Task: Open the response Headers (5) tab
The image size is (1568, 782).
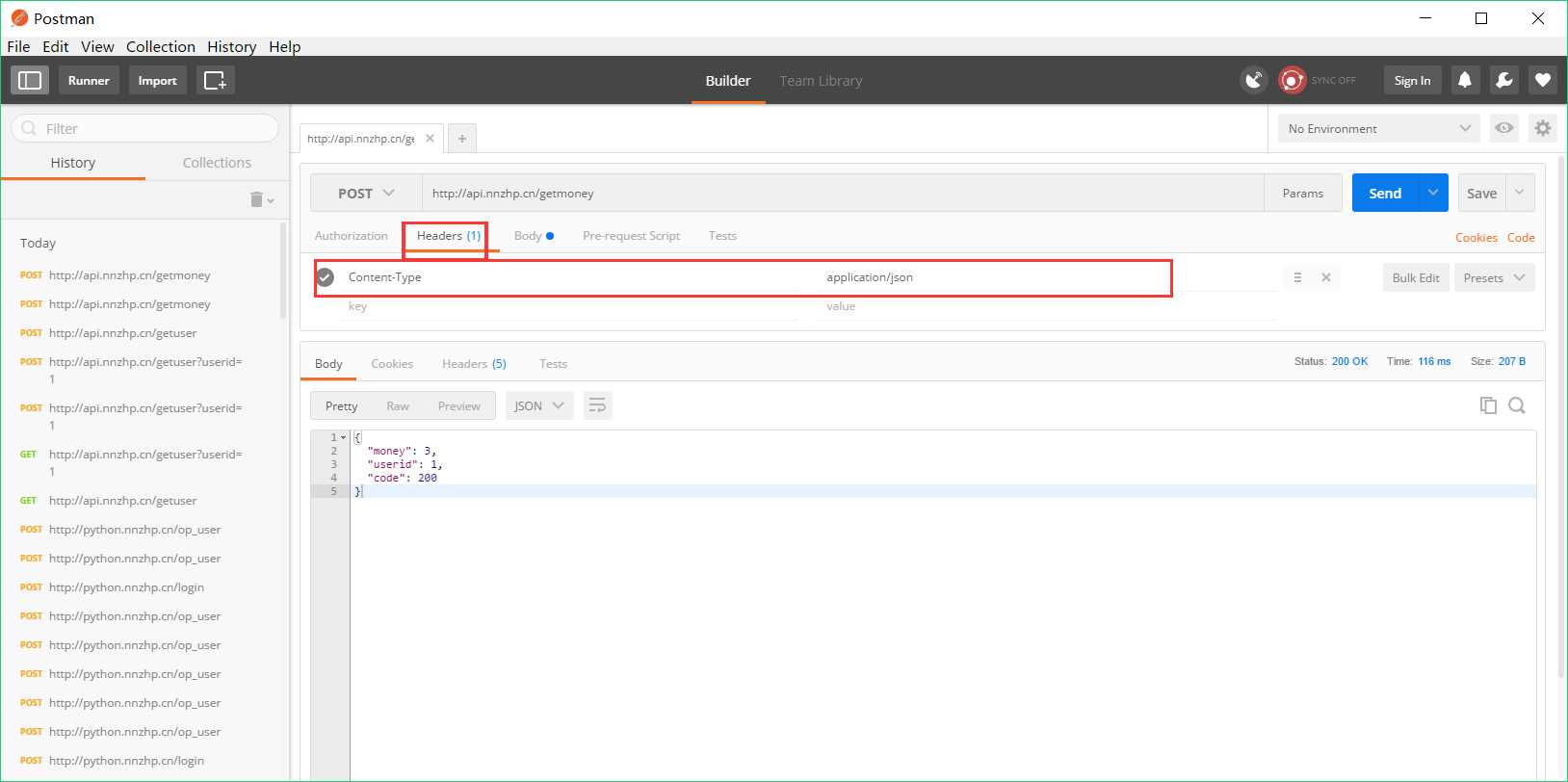Action: [474, 363]
